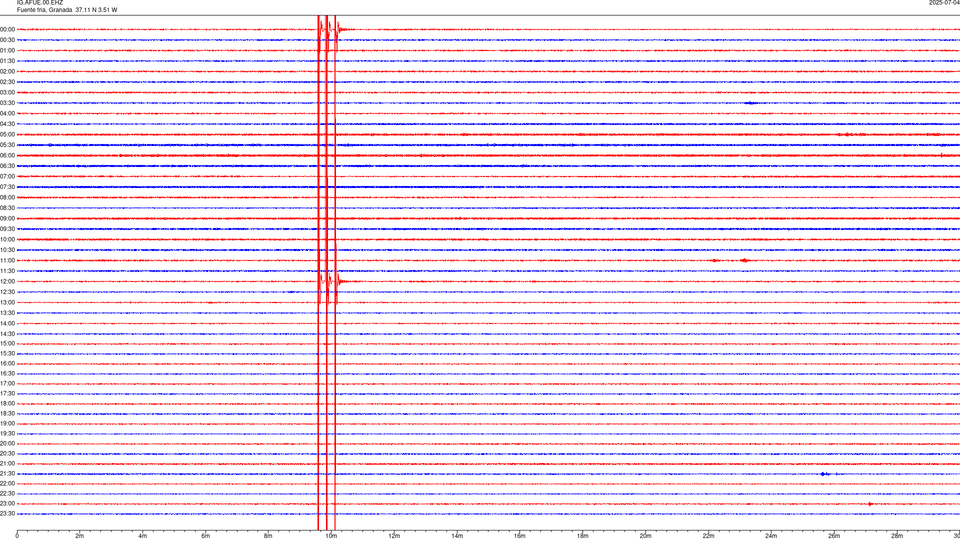Screen dimensions: 960x540
Task: Click the 26m tick on the time axis
Action: coord(834,536)
